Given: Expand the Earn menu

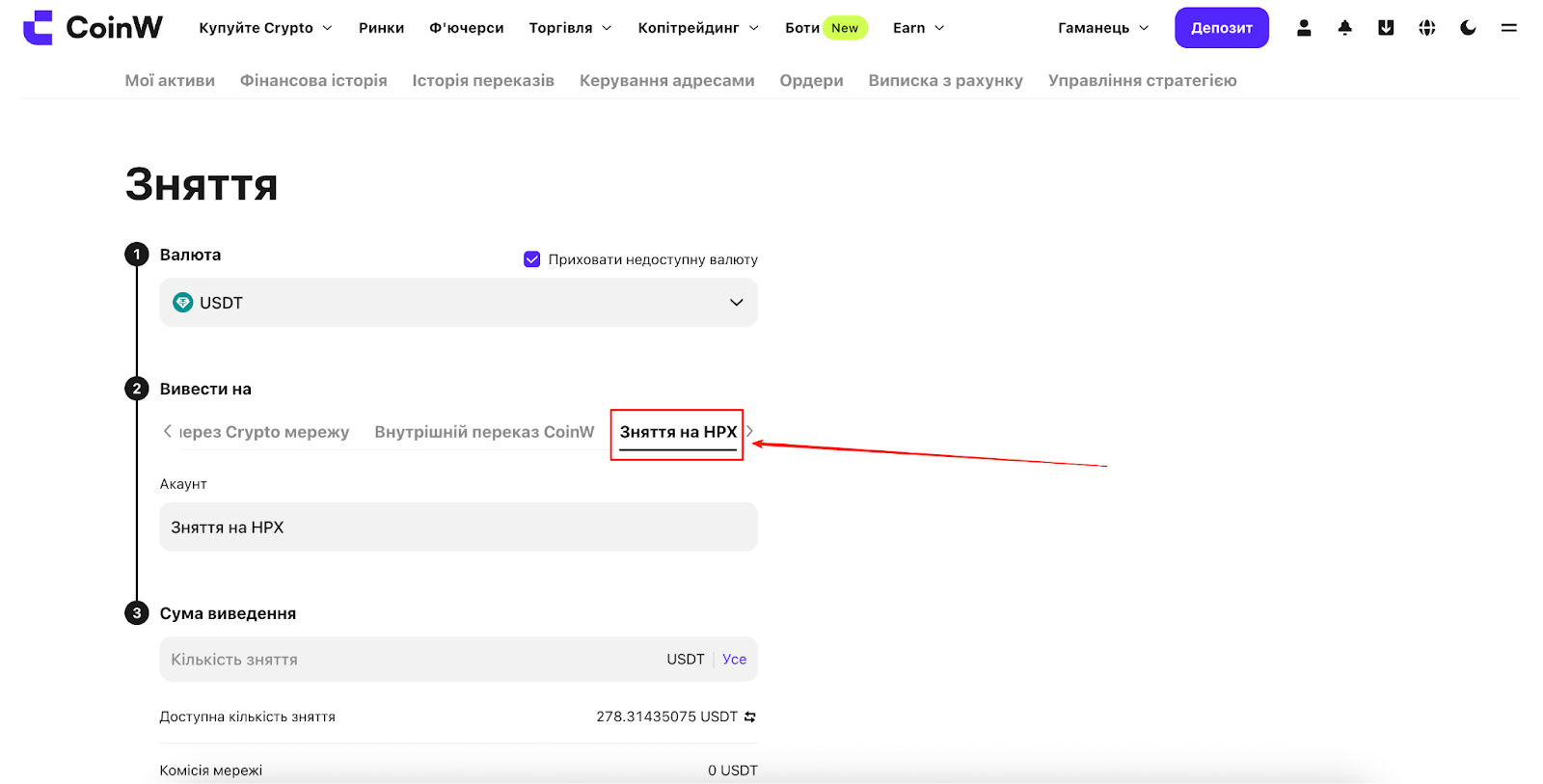Looking at the screenshot, I should click(918, 28).
